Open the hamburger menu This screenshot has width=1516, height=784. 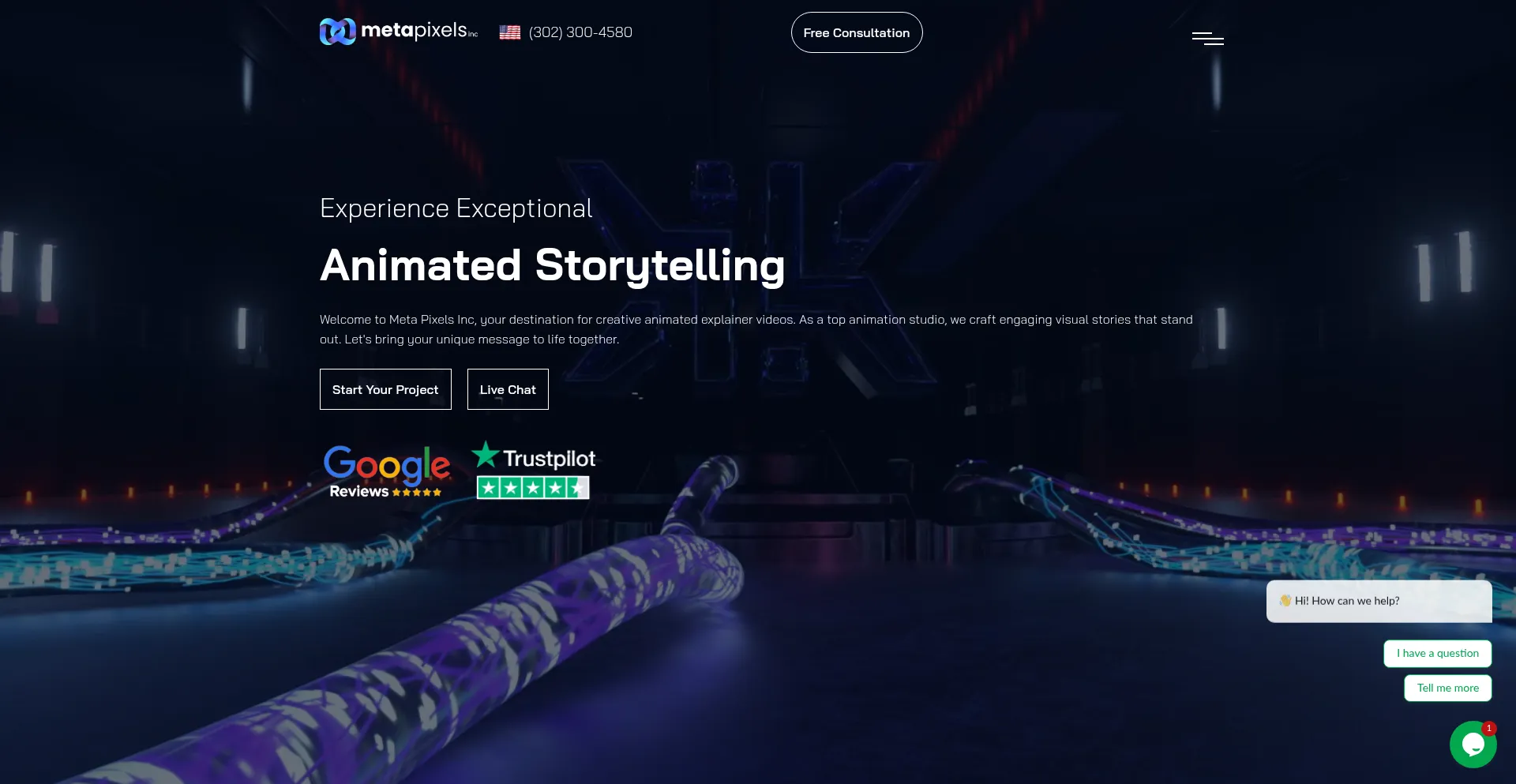click(1207, 38)
